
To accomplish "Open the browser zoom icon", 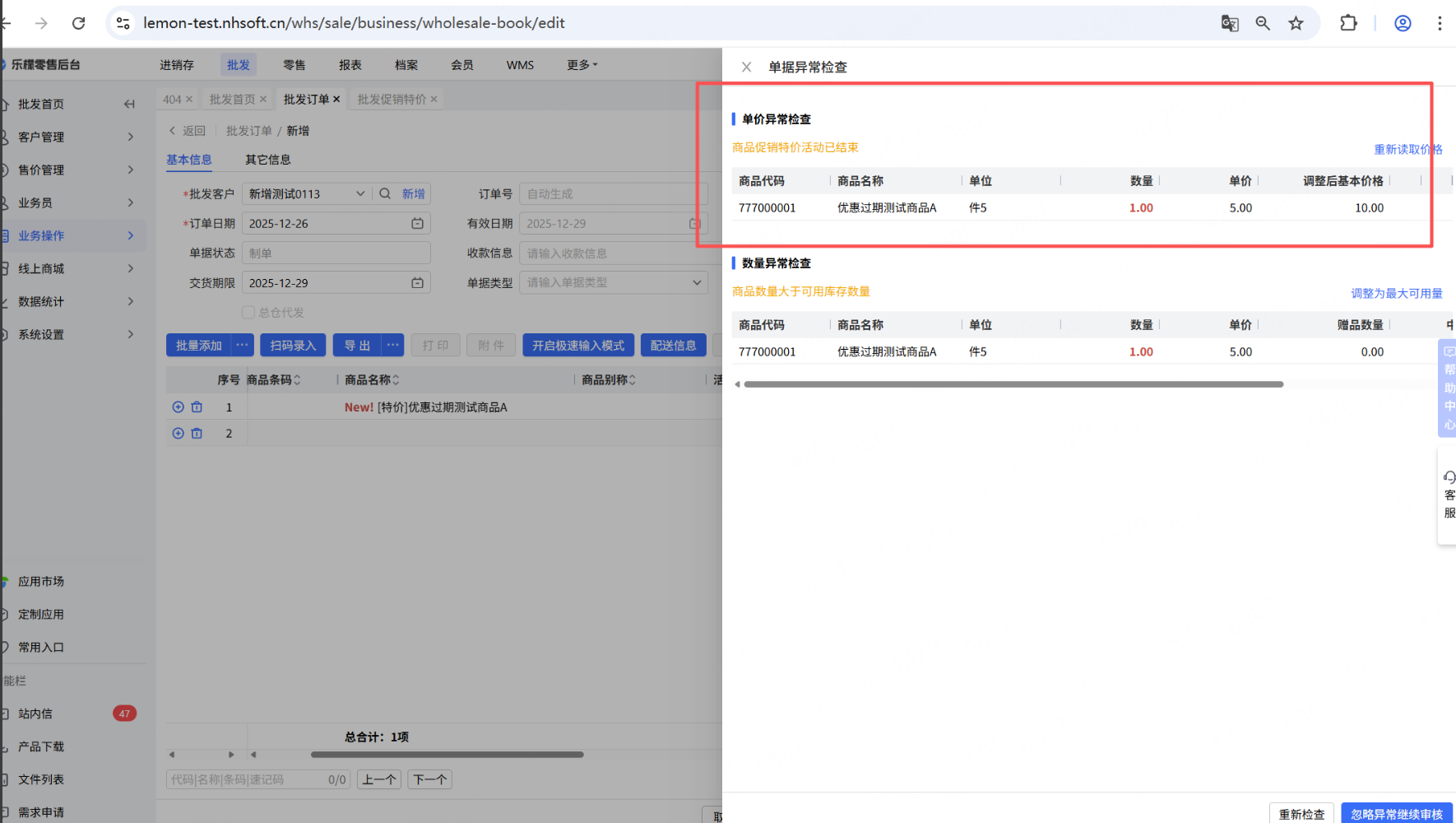I will (1263, 23).
